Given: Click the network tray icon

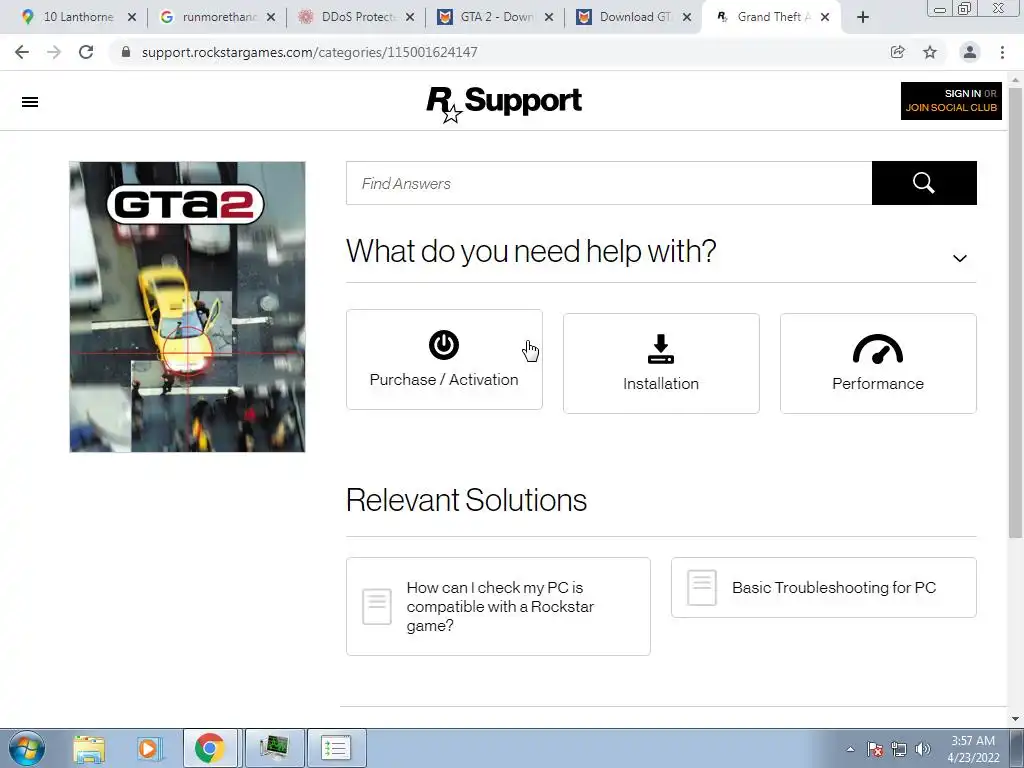Looking at the screenshot, I should pyautogui.click(x=899, y=749).
